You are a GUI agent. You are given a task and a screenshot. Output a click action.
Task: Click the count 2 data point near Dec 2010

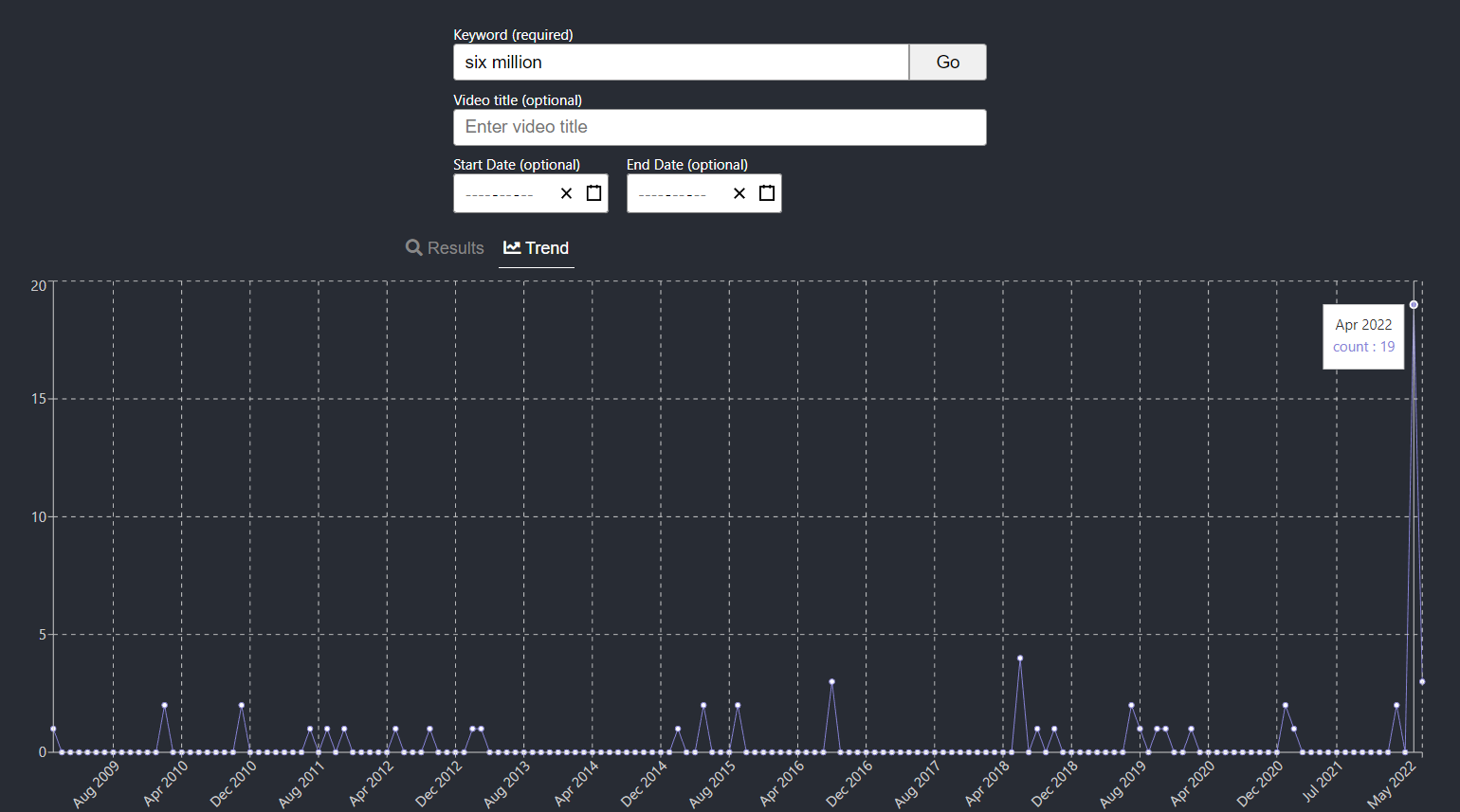(x=242, y=706)
